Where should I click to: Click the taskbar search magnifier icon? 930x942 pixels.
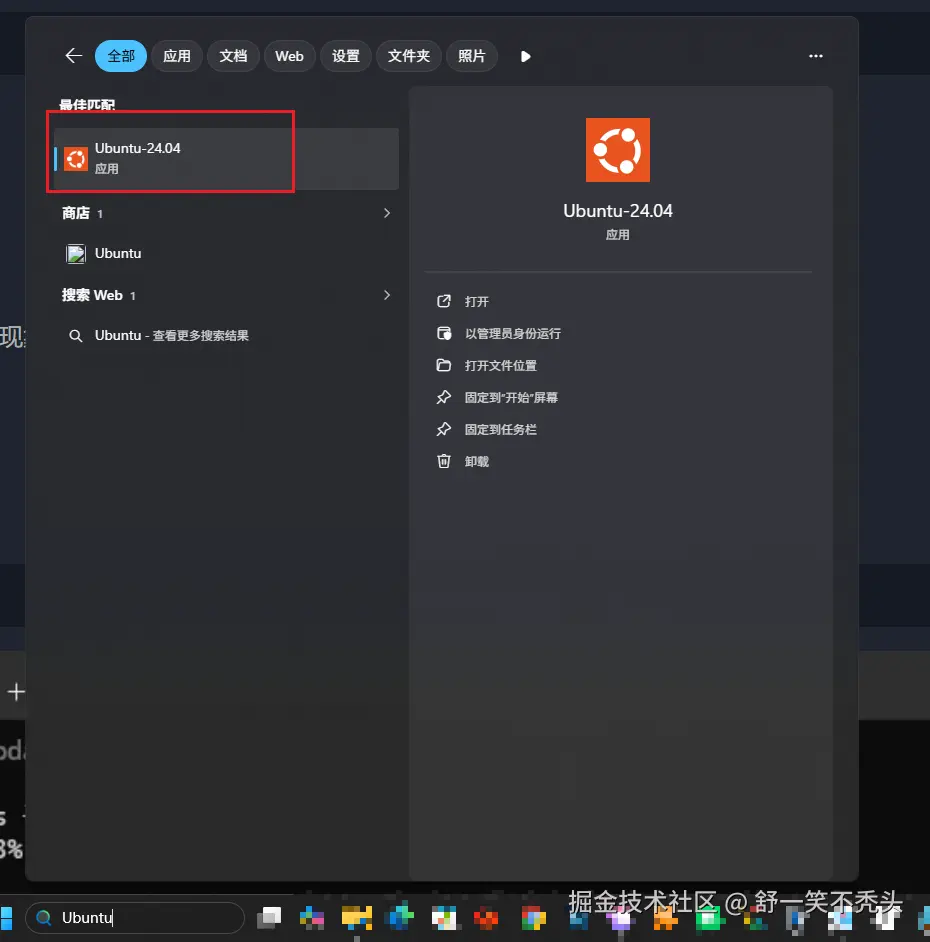click(x=43, y=917)
